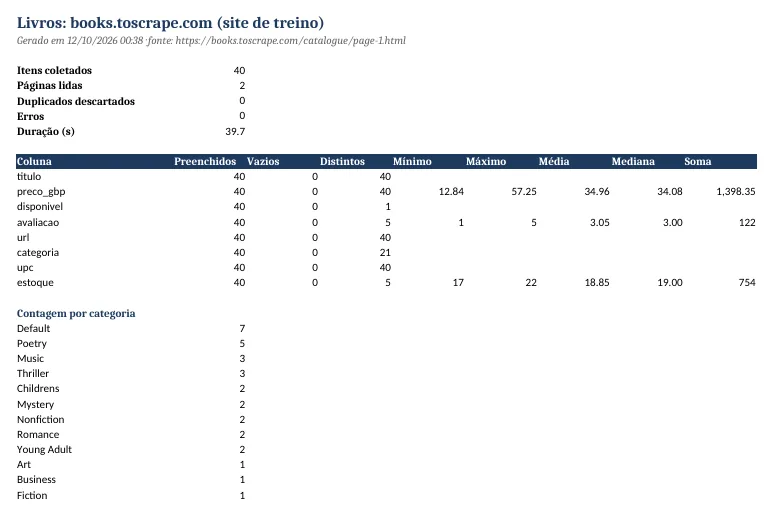The height and width of the screenshot is (515, 773).
Task: Select the 'preco_gbp' row name
Action: (x=41, y=192)
